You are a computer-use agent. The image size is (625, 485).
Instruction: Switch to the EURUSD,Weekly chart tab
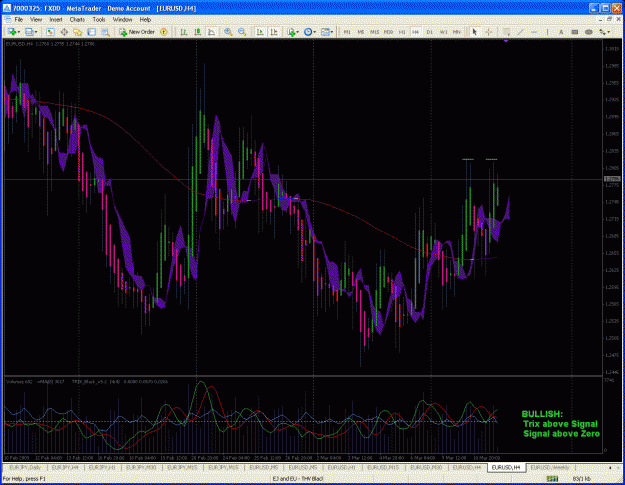point(550,467)
